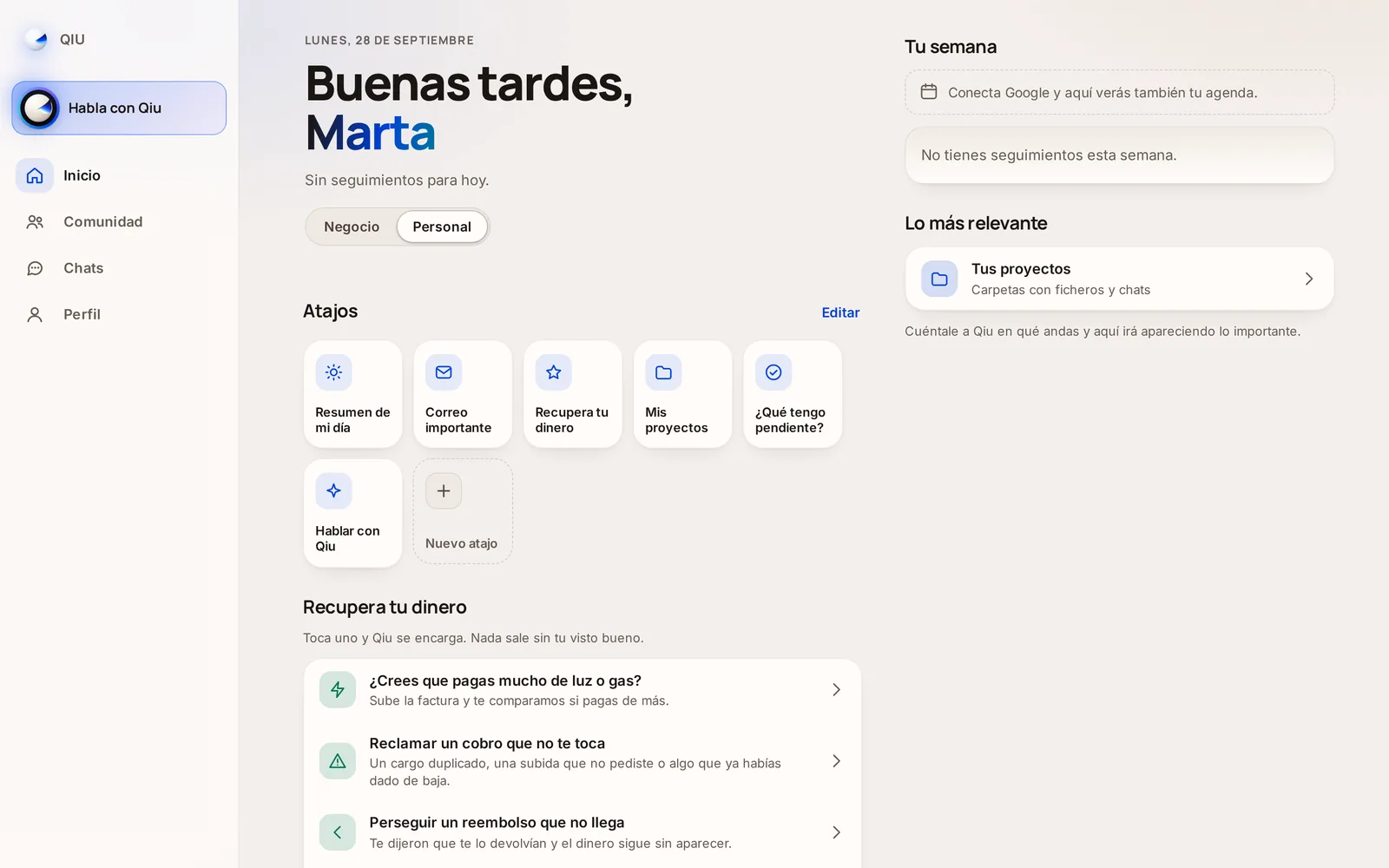
Task: Click the Tus proyectos folder icon
Action: pos(939,279)
